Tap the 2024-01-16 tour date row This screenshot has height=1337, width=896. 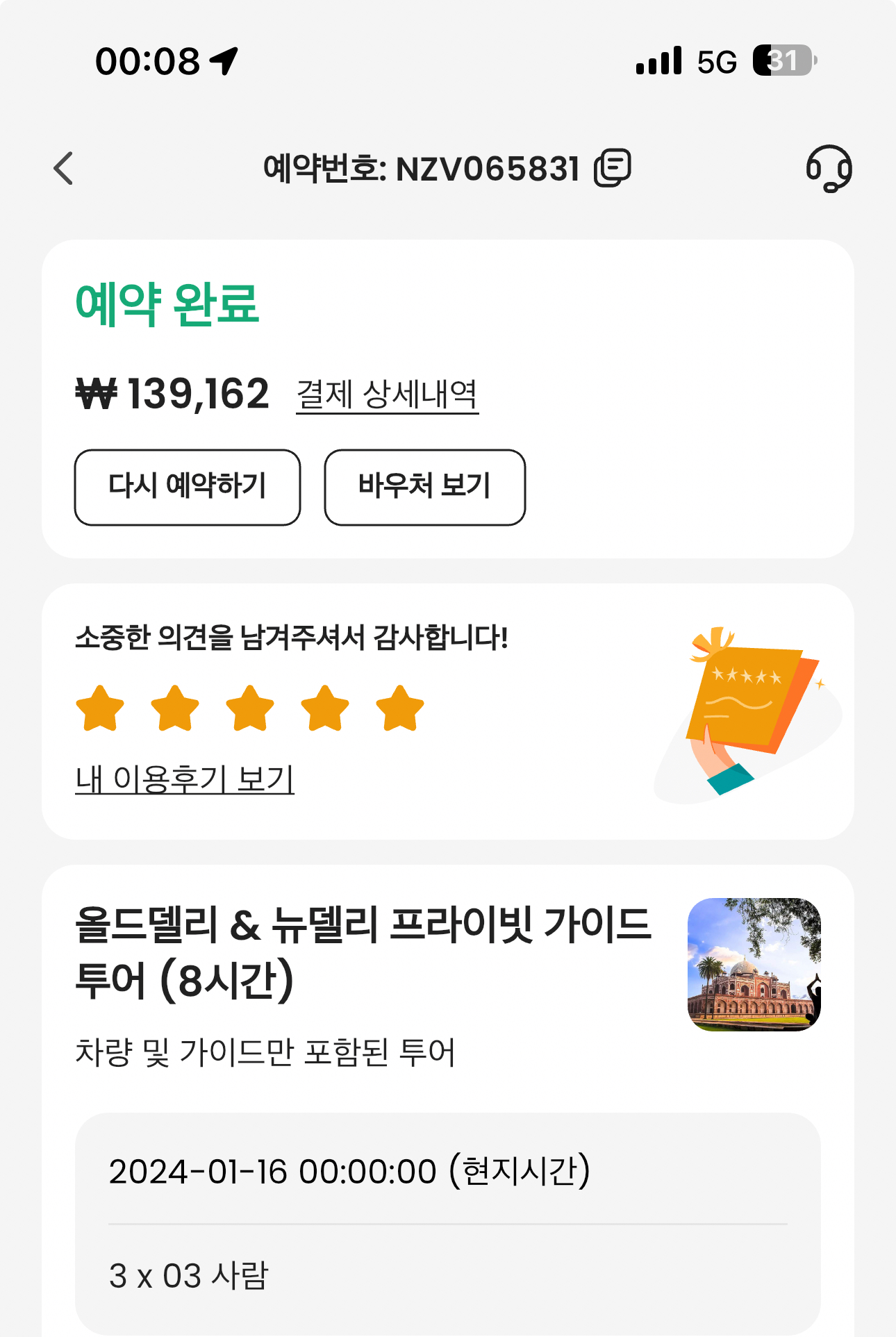pos(349,1172)
